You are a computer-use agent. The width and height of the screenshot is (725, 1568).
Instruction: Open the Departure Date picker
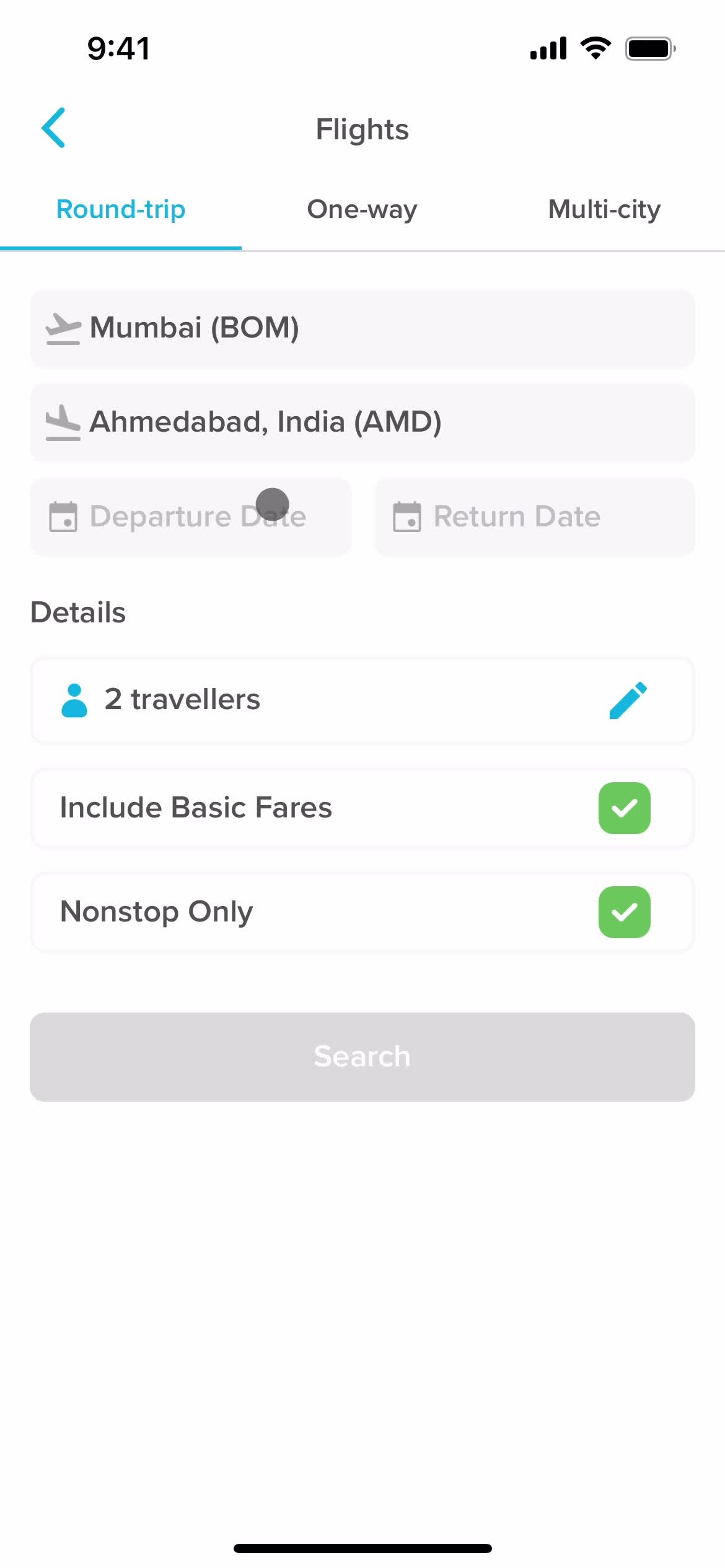[x=191, y=517]
